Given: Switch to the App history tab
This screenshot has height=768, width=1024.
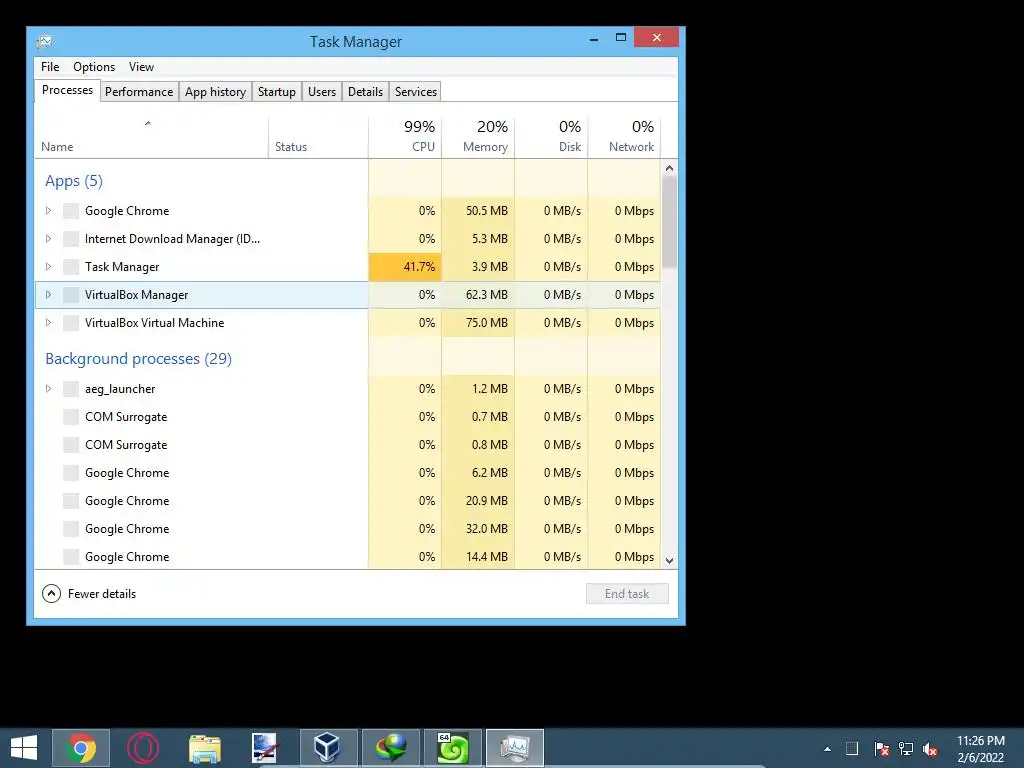Looking at the screenshot, I should 216,91.
